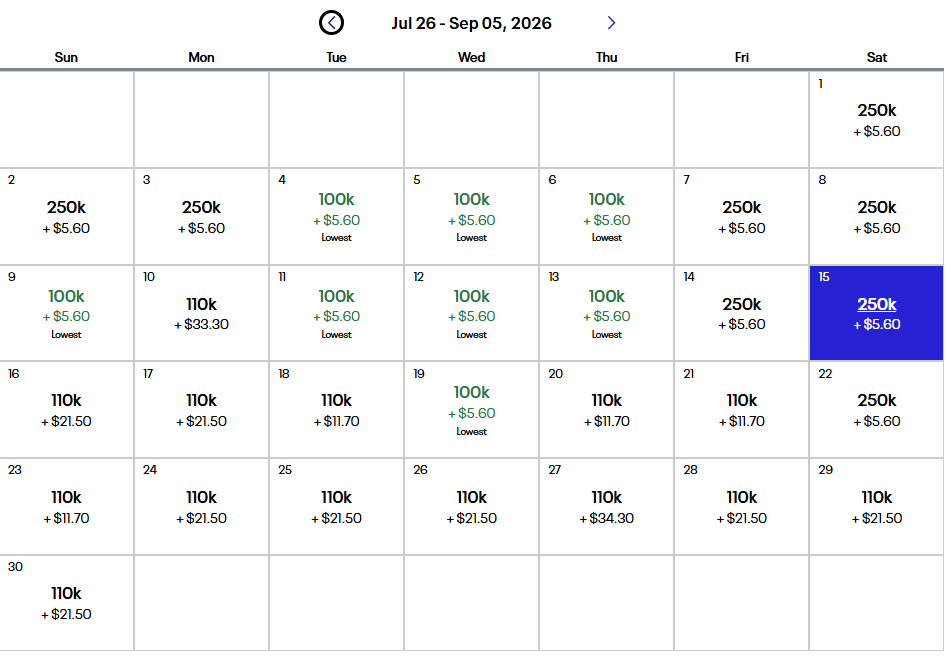
Task: Select August 22 Saturday 250k fare
Action: coord(876,409)
